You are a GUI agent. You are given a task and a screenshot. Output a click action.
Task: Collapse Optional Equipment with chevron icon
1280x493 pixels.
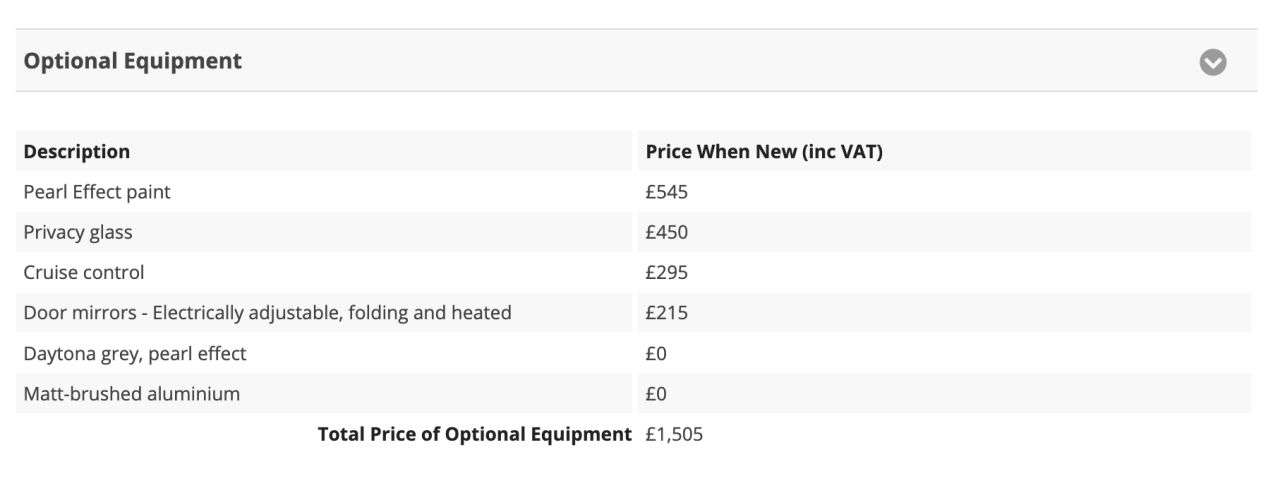[1213, 62]
